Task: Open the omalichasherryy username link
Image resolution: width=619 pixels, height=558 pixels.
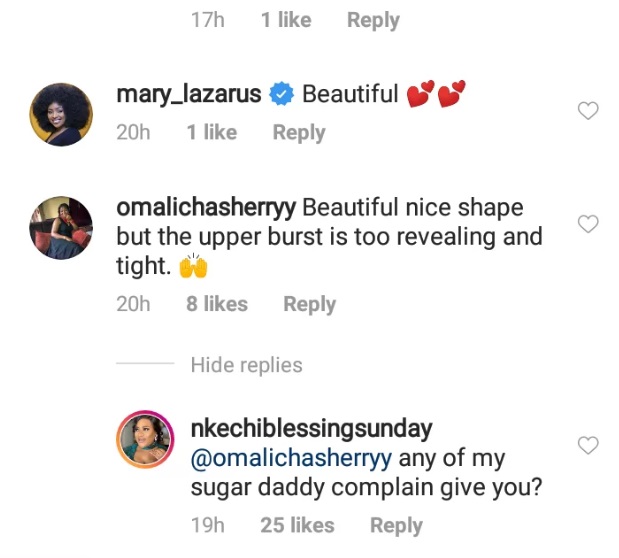Action: (206, 208)
